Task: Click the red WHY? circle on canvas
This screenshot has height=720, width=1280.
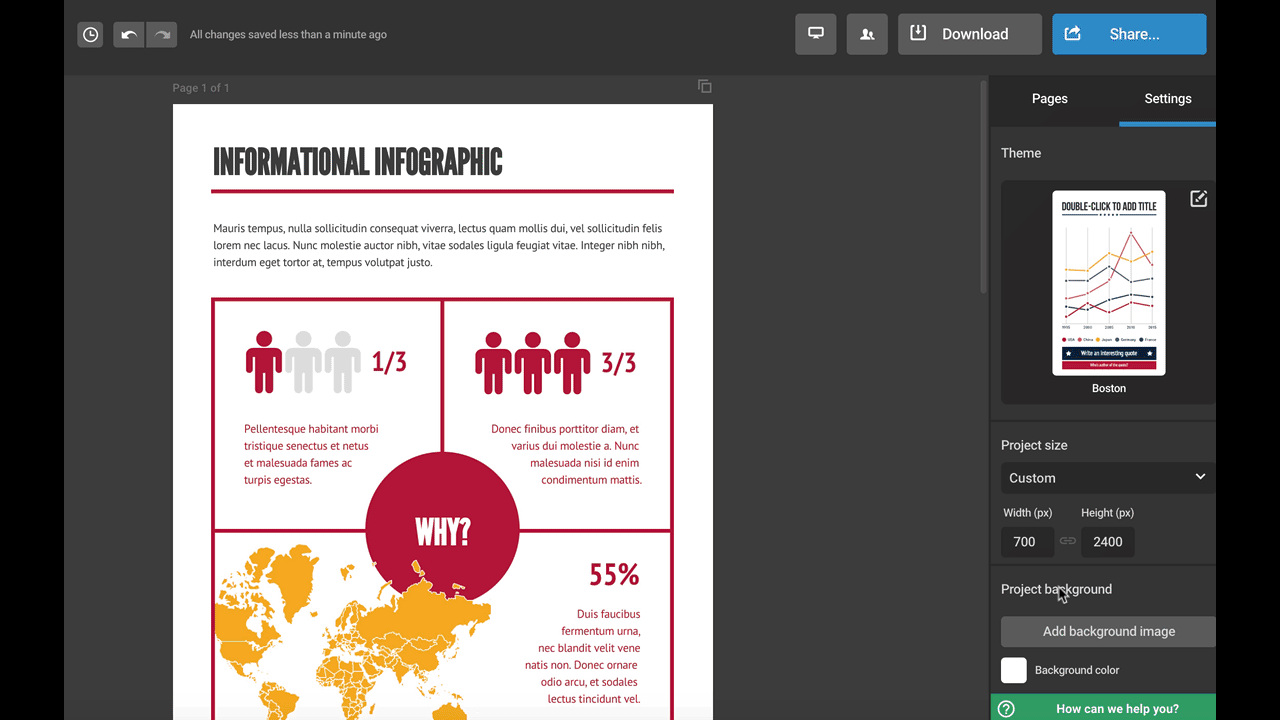Action: [442, 520]
